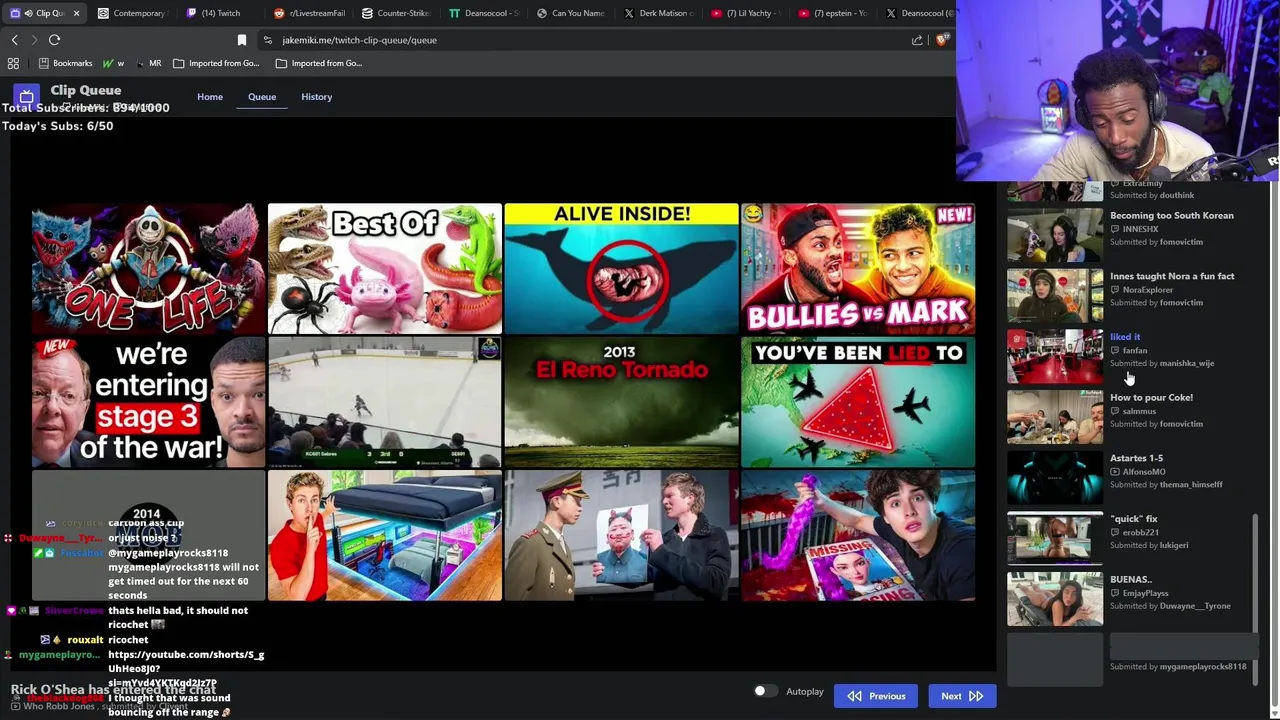Select the '"quick" fix' queue entry
This screenshot has width=1280, height=720.
(x=1133, y=519)
